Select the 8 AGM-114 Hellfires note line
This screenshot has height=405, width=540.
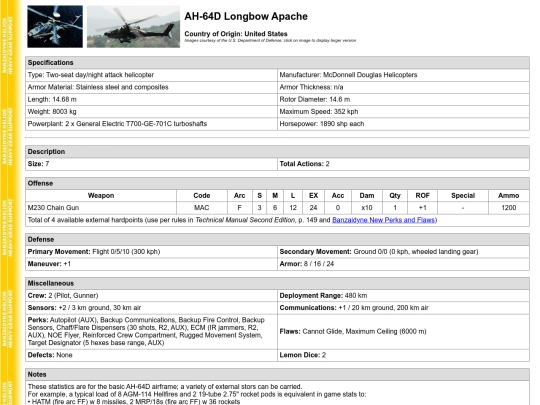pyautogui.click(x=197, y=394)
